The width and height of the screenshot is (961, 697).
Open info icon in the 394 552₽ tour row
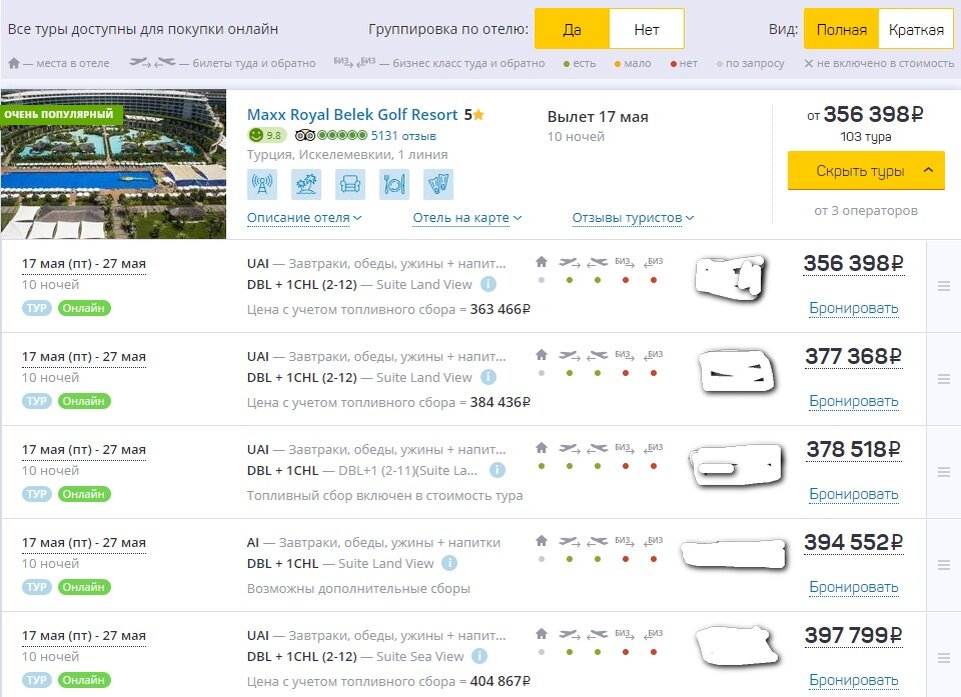[449, 563]
